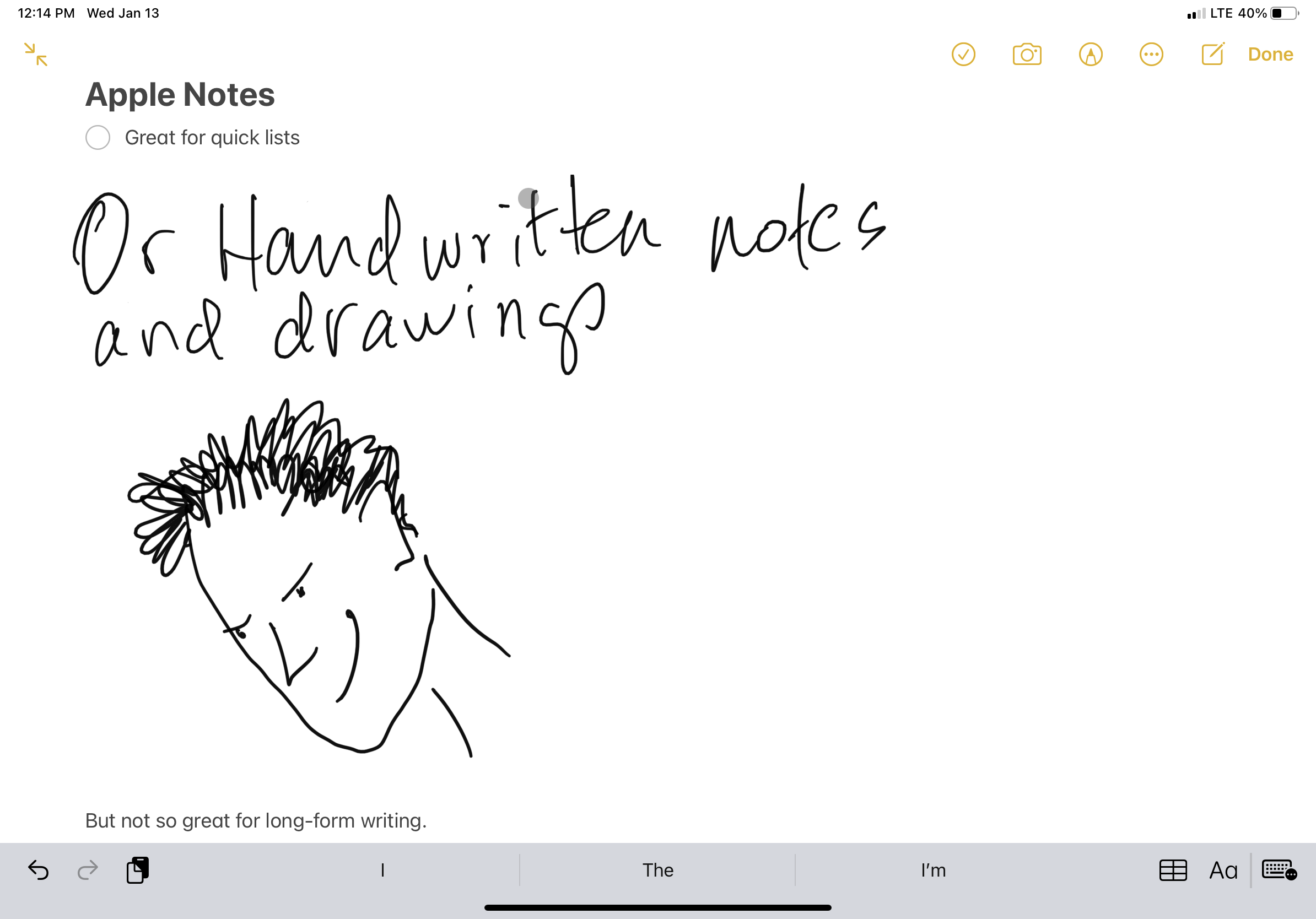Image resolution: width=1316 pixels, height=919 pixels.
Task: Tap the text 'But not so great for long-form writing'
Action: click(256, 820)
